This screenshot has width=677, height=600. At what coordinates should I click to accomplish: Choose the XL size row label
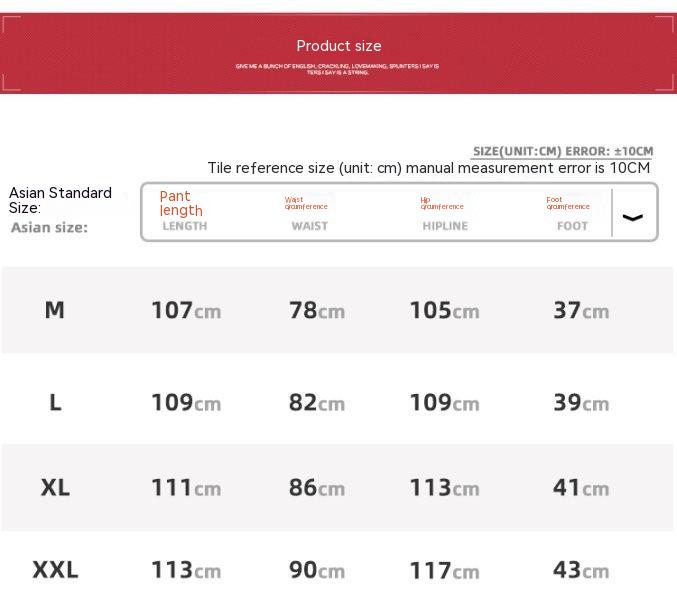(55, 488)
